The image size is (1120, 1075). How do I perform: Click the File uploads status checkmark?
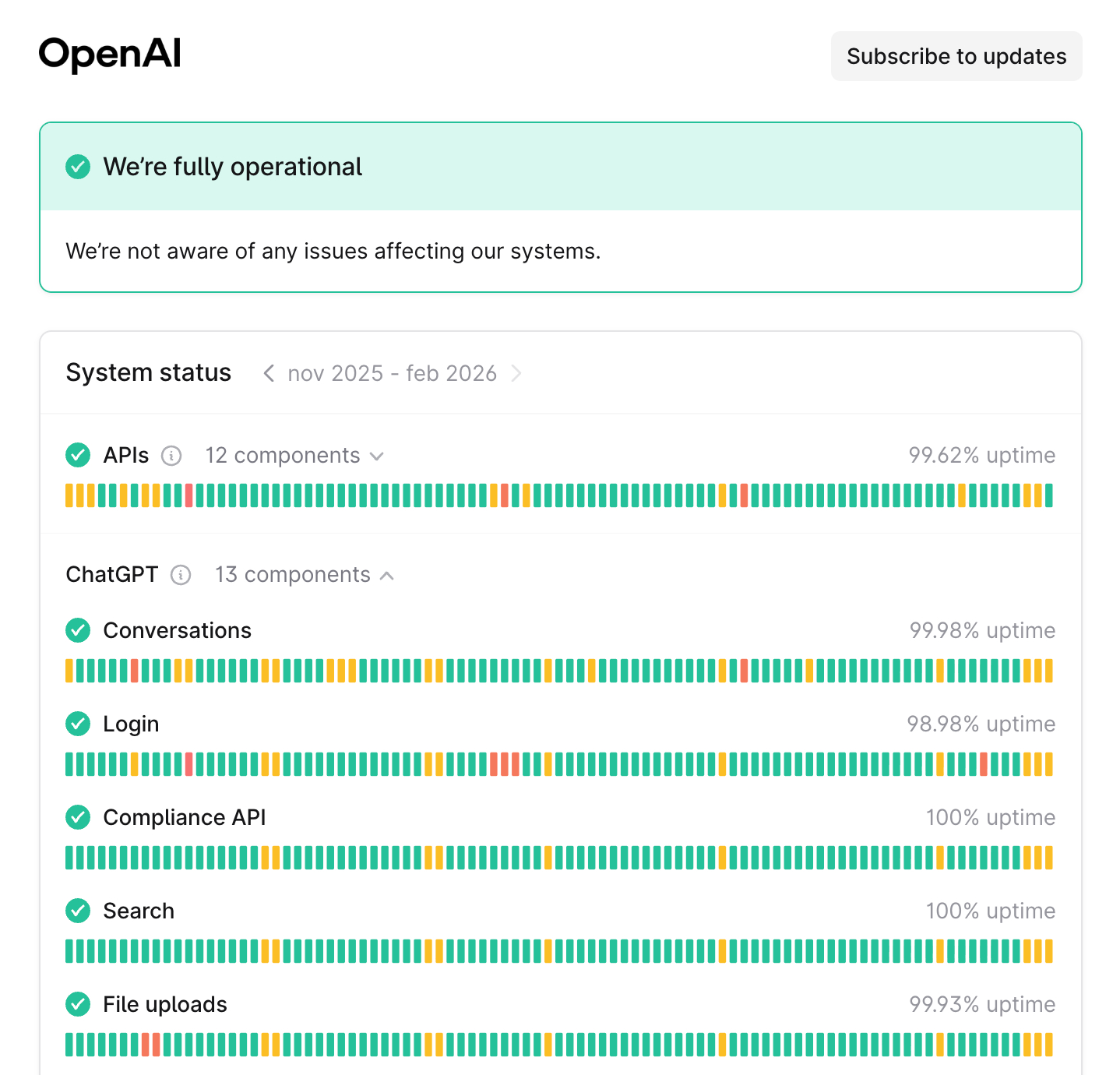click(x=78, y=1004)
